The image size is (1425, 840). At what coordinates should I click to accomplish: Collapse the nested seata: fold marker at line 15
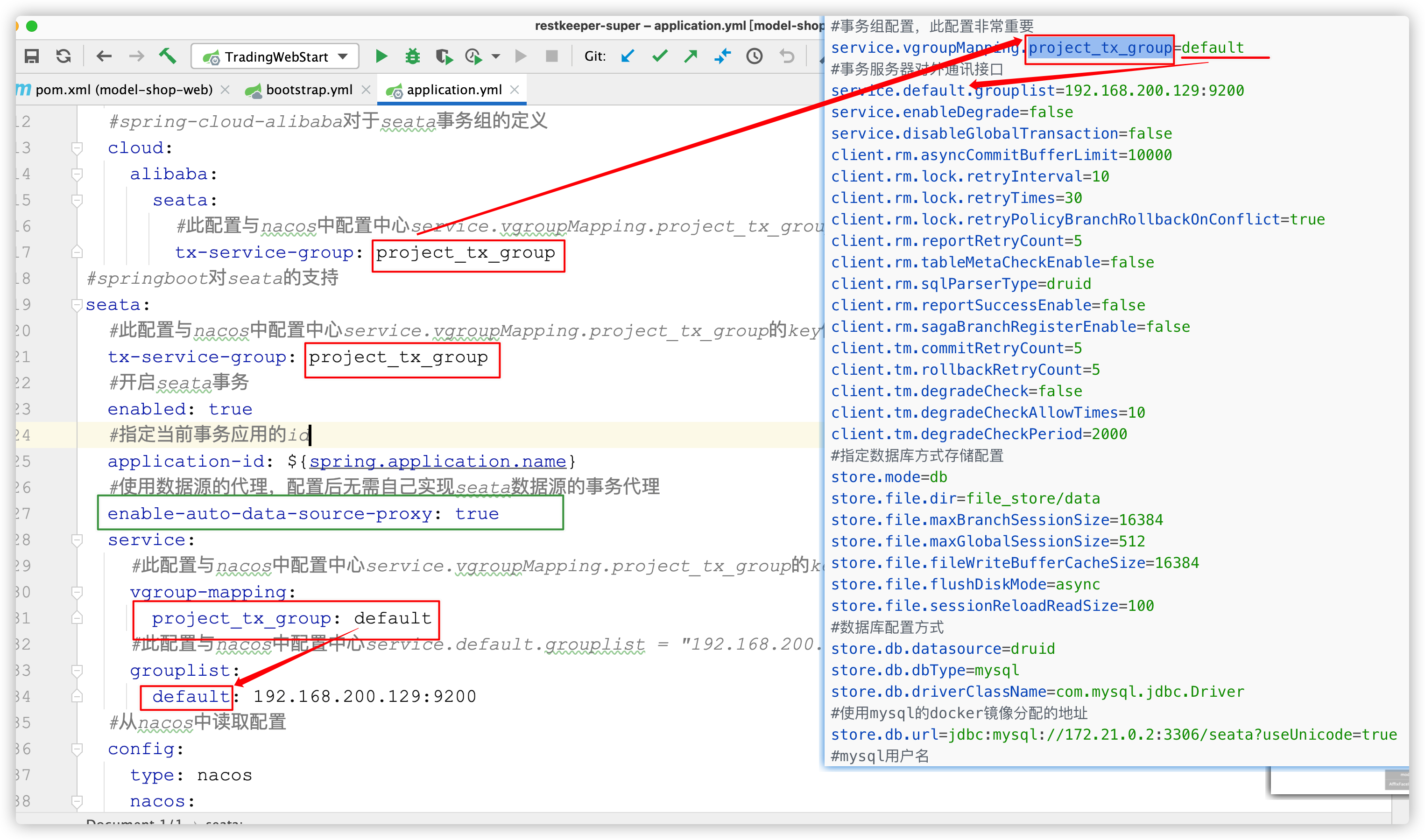(77, 200)
